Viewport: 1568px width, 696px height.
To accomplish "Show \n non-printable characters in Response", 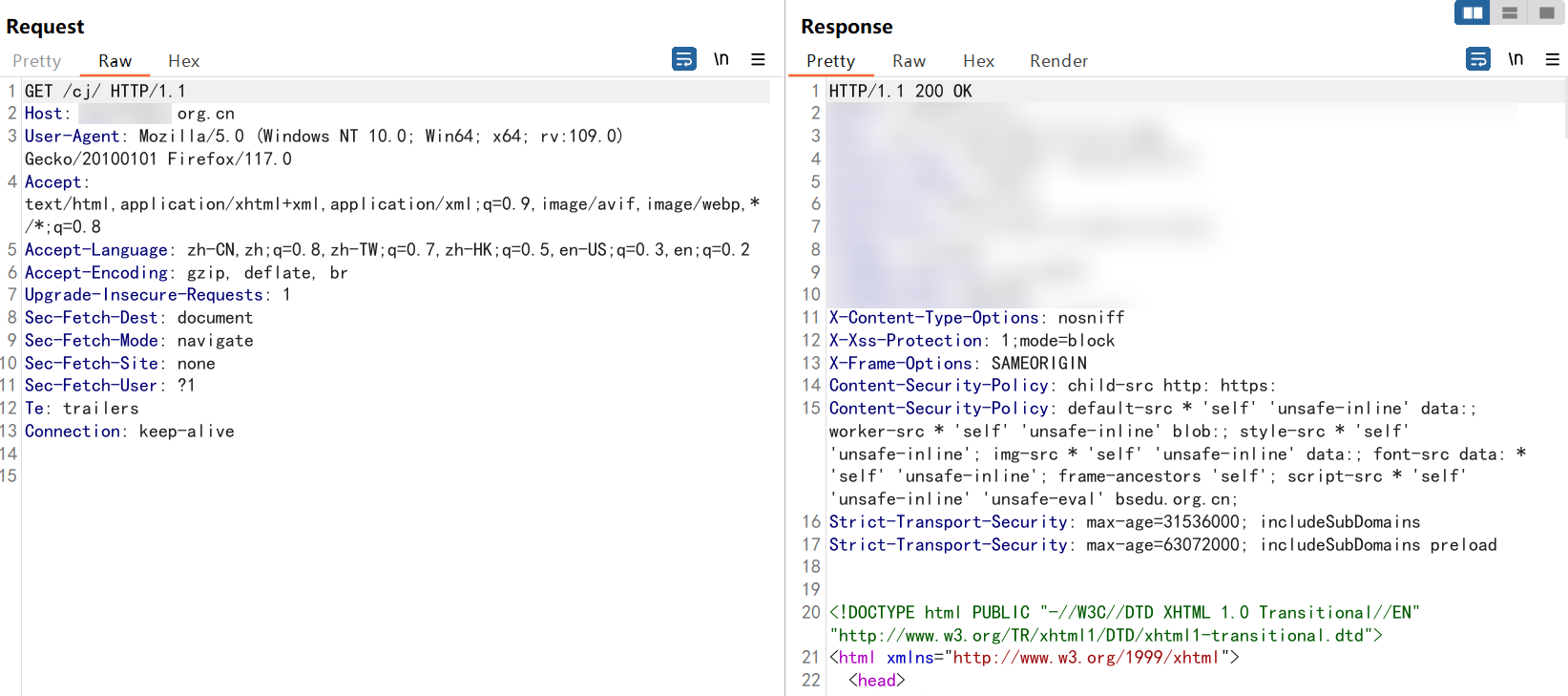I will (1516, 59).
